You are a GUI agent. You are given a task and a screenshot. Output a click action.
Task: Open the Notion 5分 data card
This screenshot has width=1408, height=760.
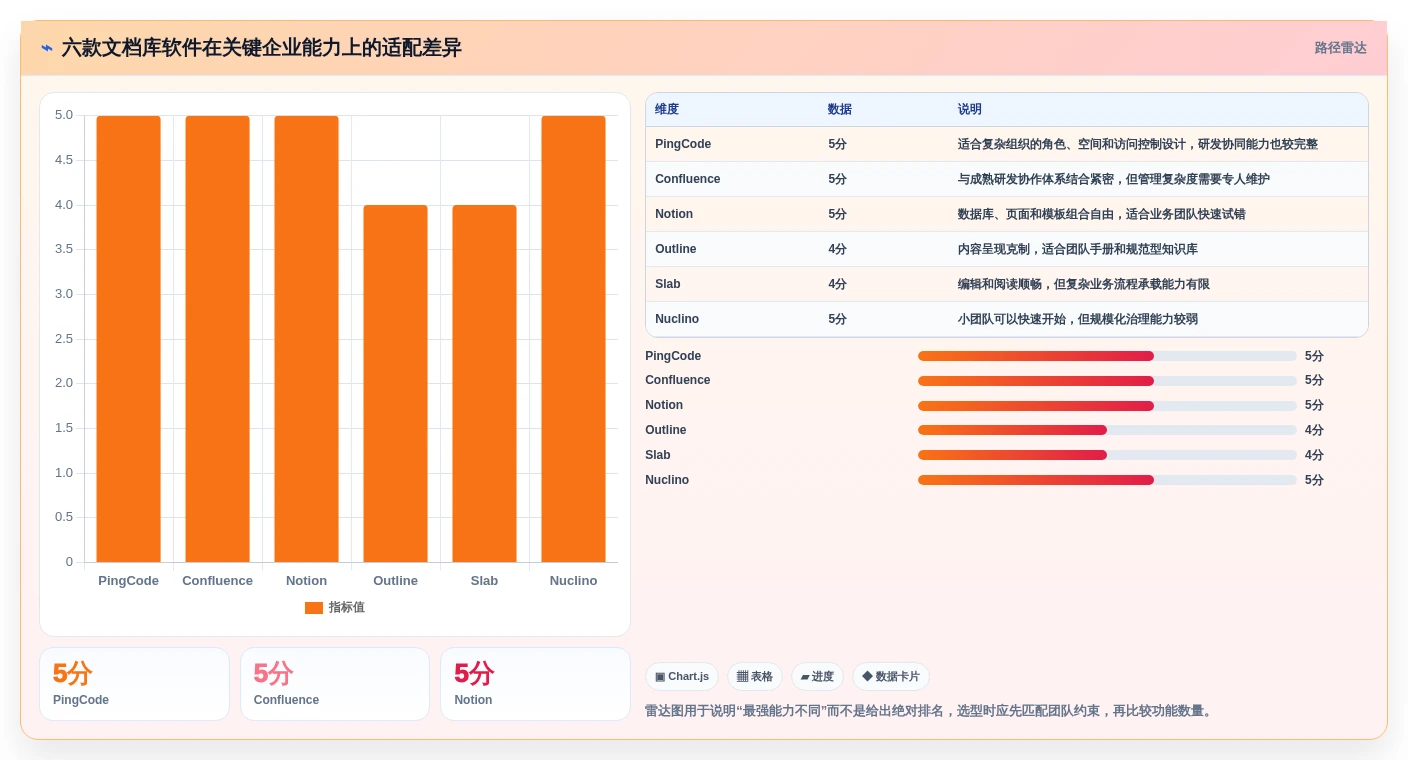pos(535,684)
